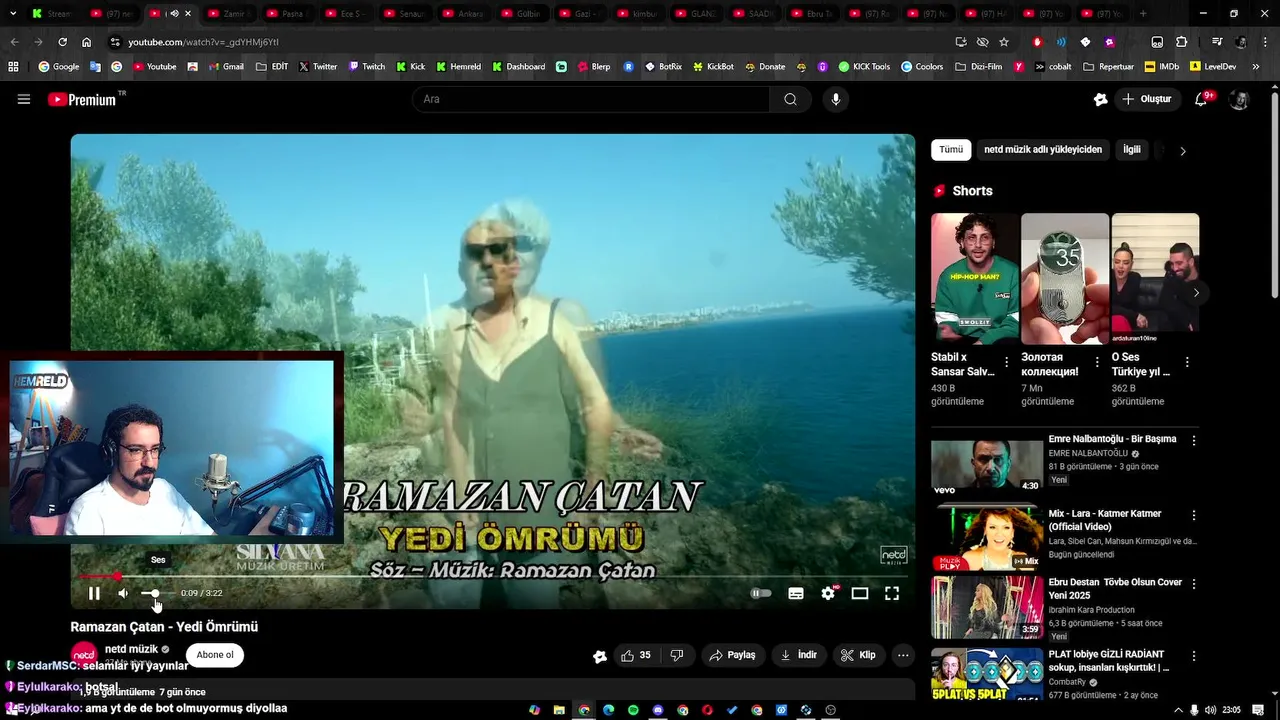This screenshot has width=1280, height=720.
Task: Click the Paylaş share button
Action: tap(732, 655)
